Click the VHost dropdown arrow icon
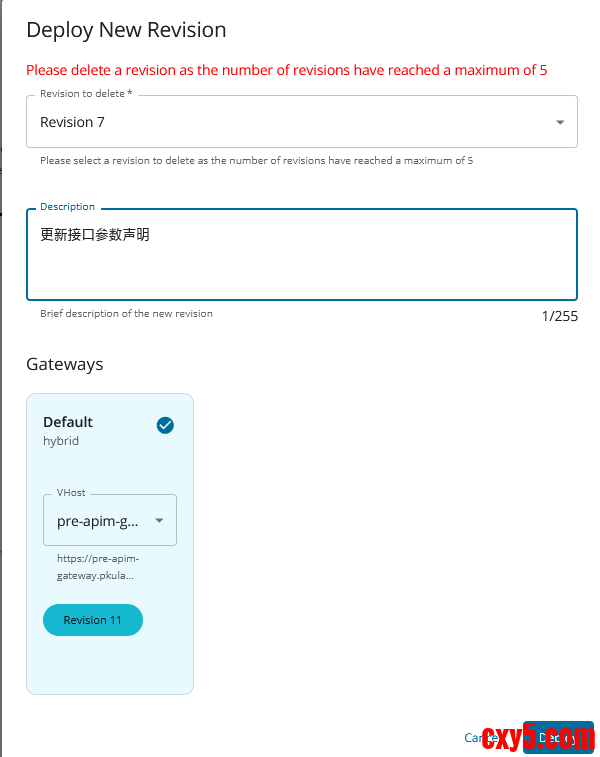600x757 pixels. tap(159, 520)
